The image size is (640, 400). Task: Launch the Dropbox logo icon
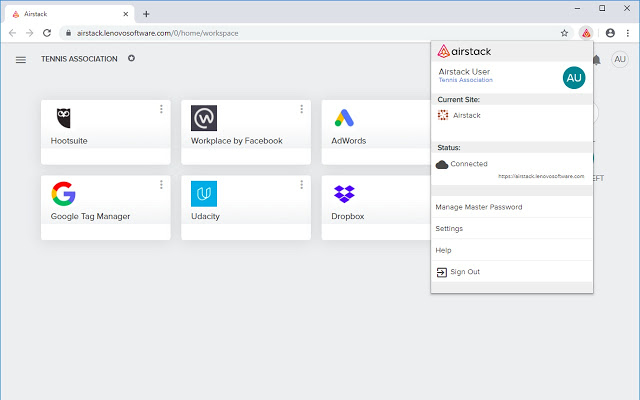[344, 193]
